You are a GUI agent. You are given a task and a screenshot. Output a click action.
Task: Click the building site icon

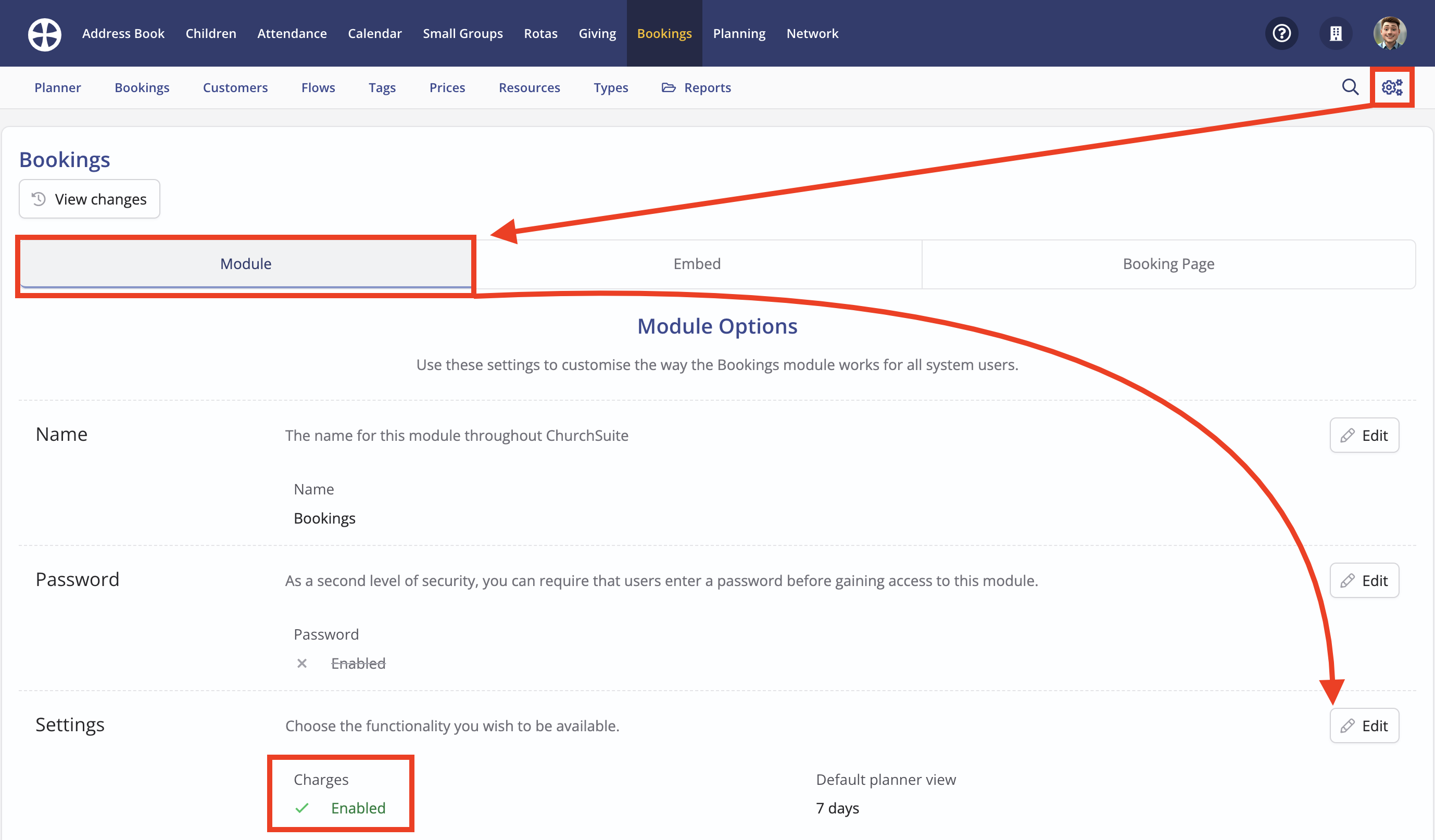coord(1336,34)
